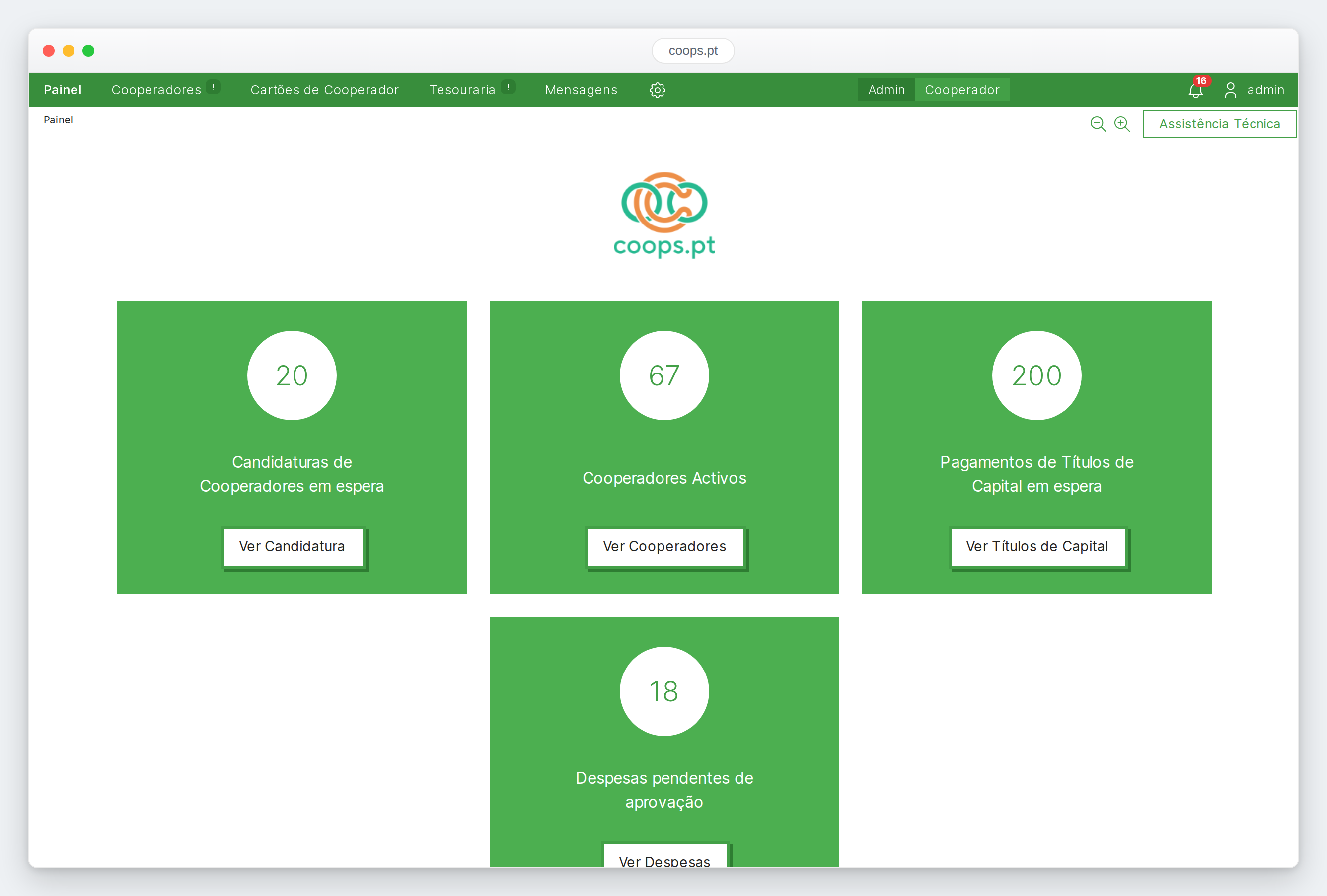Click the Candidaturas de Cooperadores em espera text
The height and width of the screenshot is (896, 1327).
(292, 474)
